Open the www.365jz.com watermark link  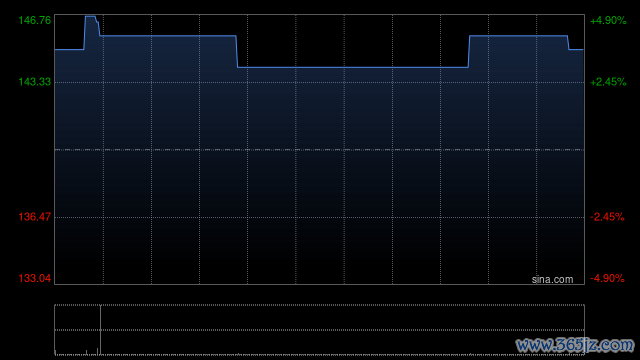575,345
